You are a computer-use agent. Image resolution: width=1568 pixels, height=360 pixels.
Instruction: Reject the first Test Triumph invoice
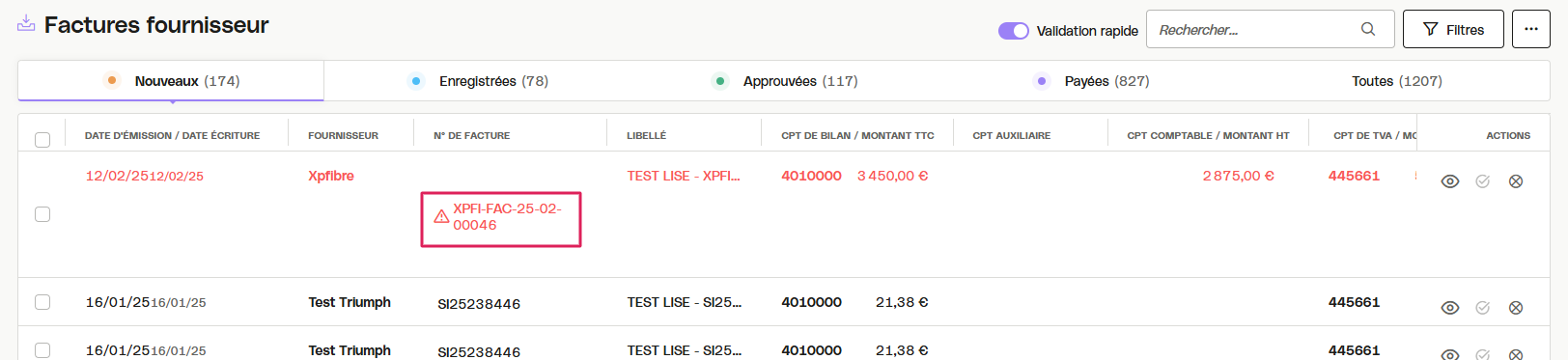(1516, 308)
